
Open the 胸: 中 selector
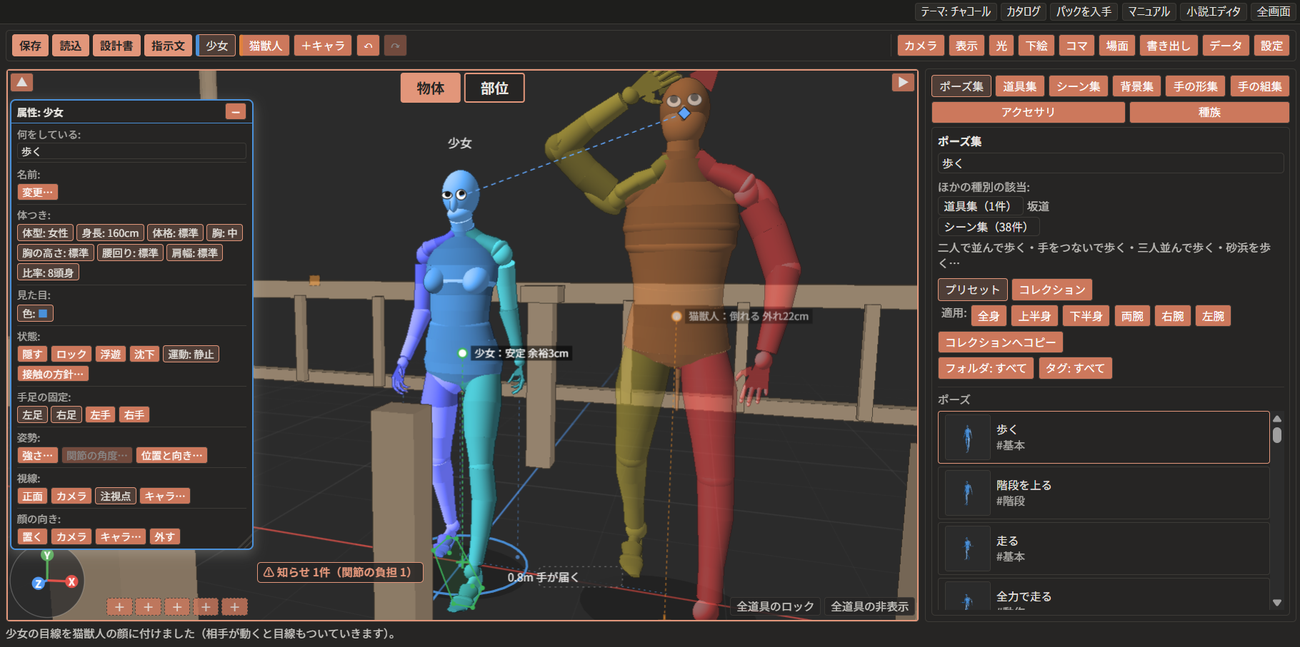pos(225,233)
